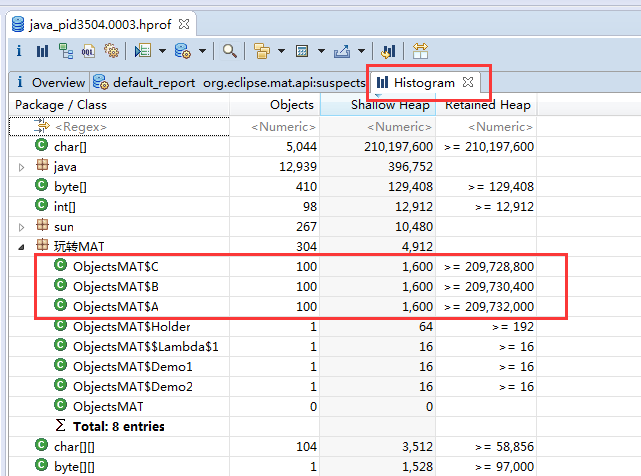This screenshot has width=641, height=476.
Task: Click the rightmost toolbar columns icon
Action: (x=420, y=51)
